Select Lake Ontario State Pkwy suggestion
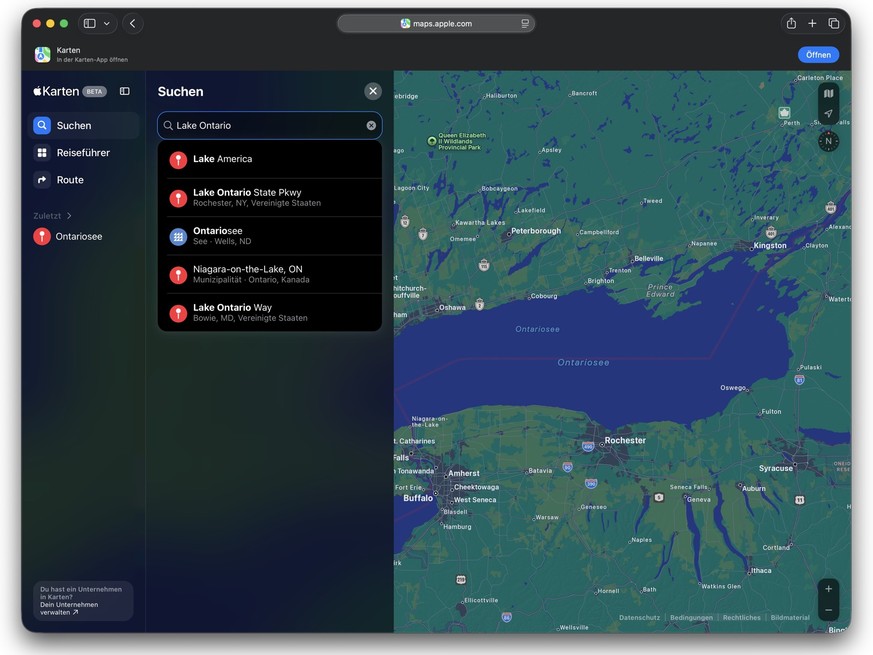 click(x=271, y=198)
